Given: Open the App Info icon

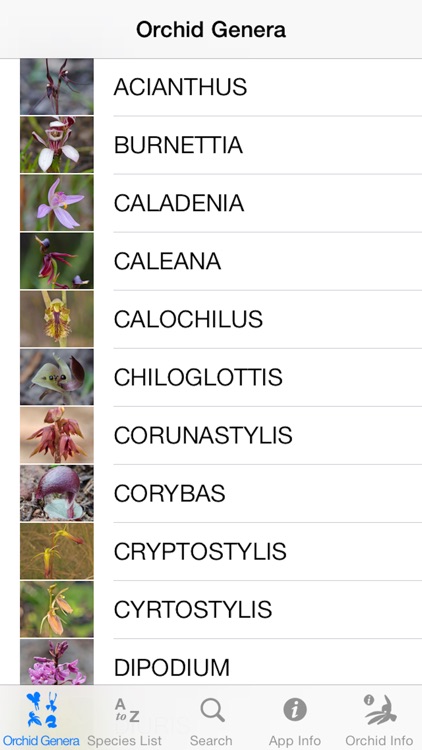Looking at the screenshot, I should point(295,709).
